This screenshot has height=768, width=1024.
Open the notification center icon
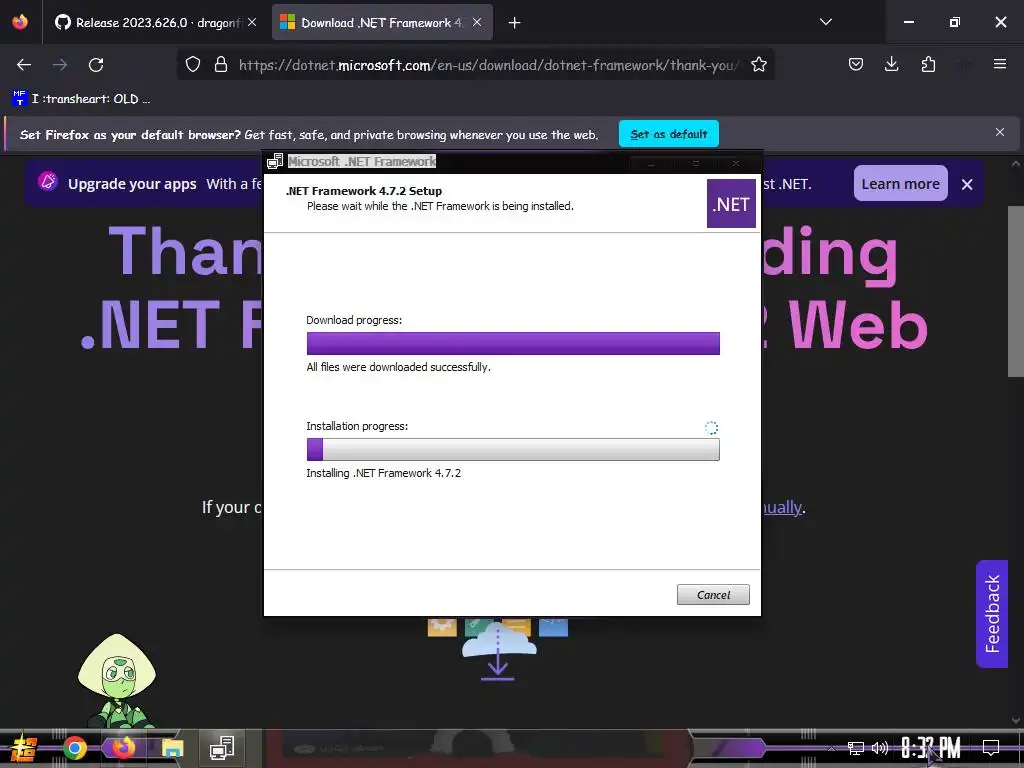click(x=991, y=748)
